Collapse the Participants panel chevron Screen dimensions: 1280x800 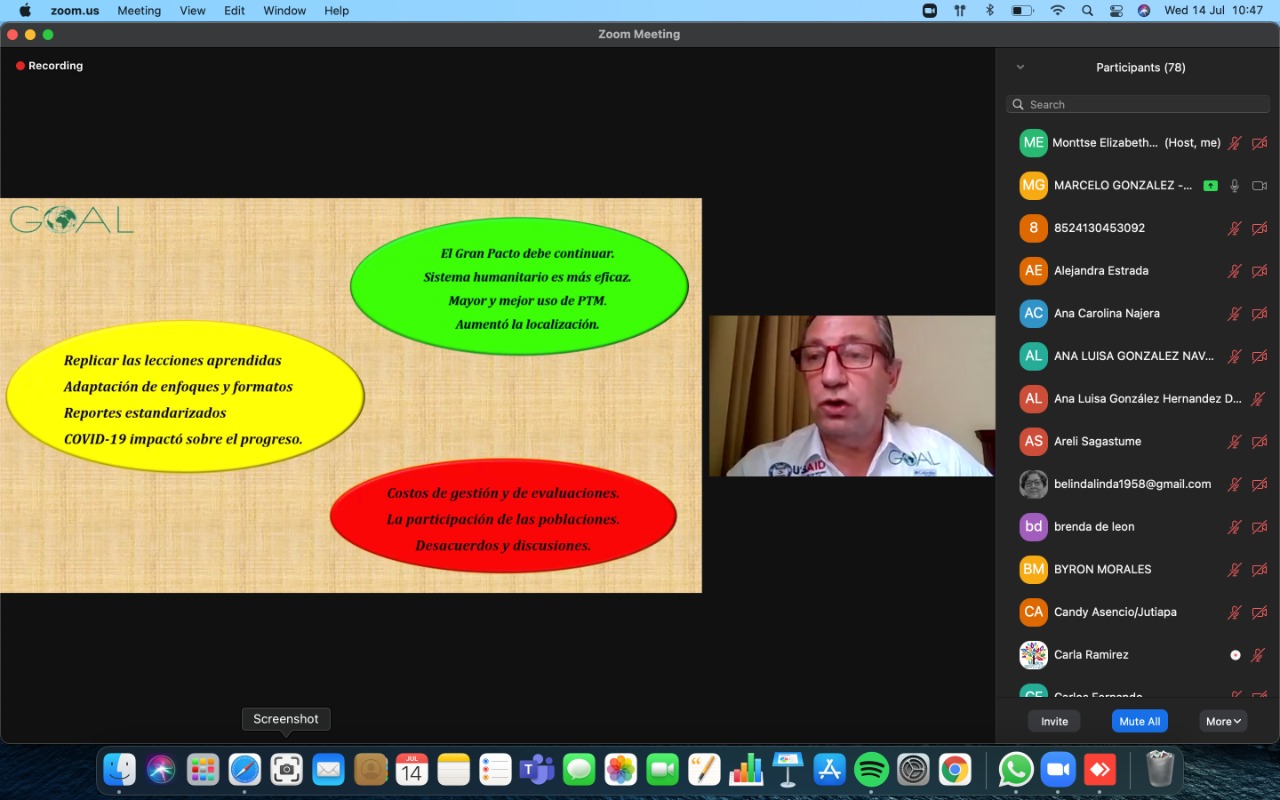pos(1020,68)
